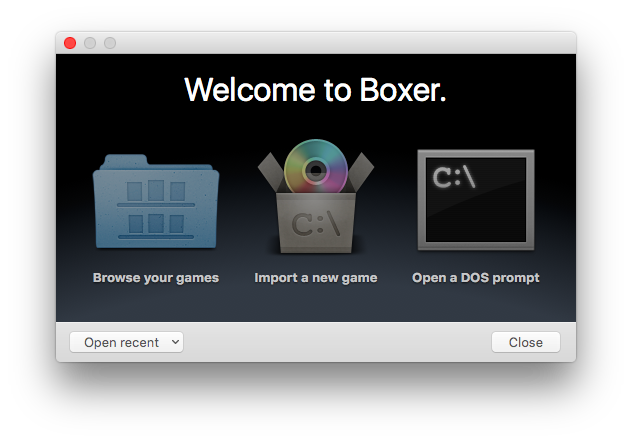
Task: Close the window with the red button
Action: coord(70,43)
